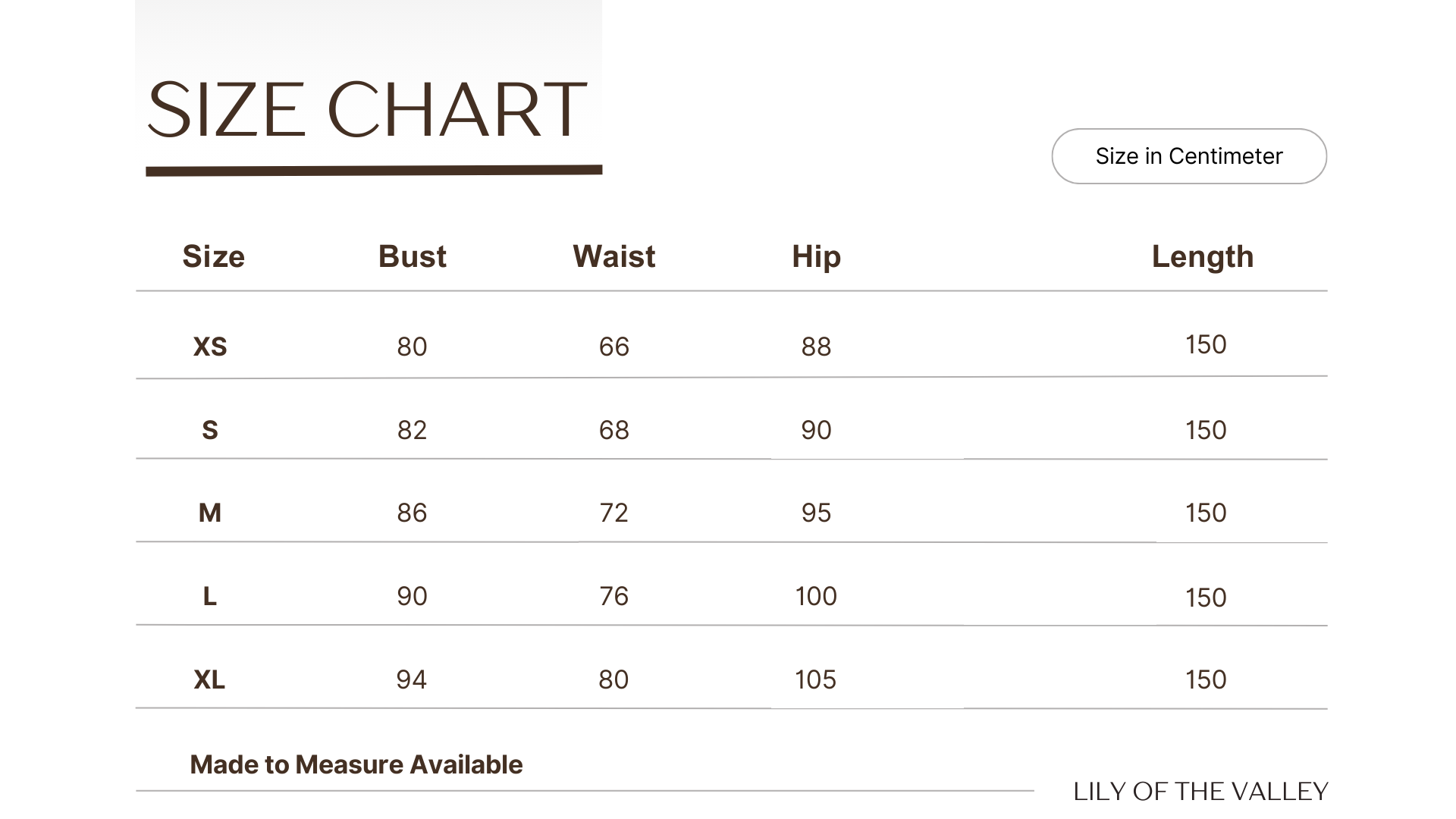Click the Size column header

coord(213,257)
